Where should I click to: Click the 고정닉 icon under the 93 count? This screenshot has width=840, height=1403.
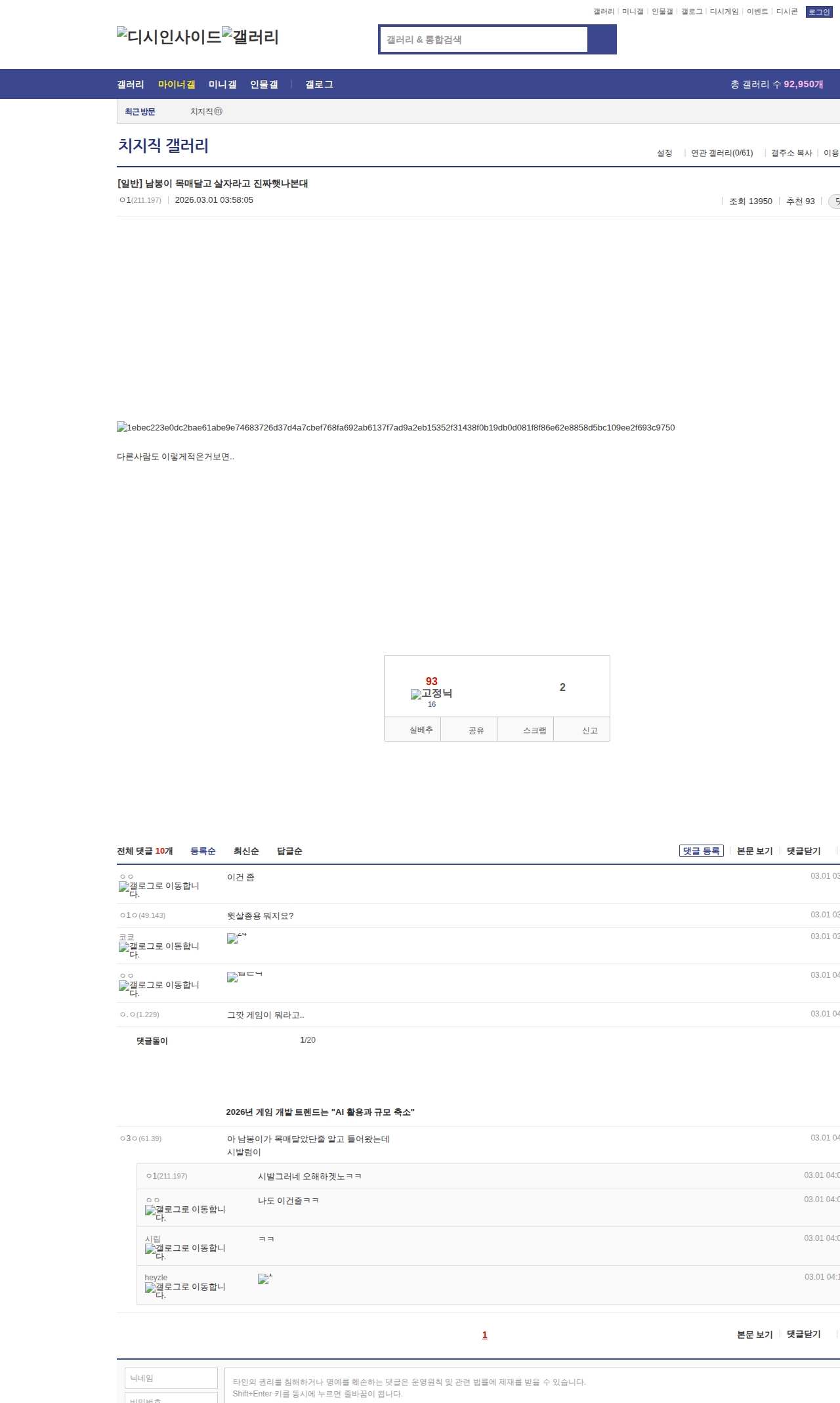coord(431,694)
